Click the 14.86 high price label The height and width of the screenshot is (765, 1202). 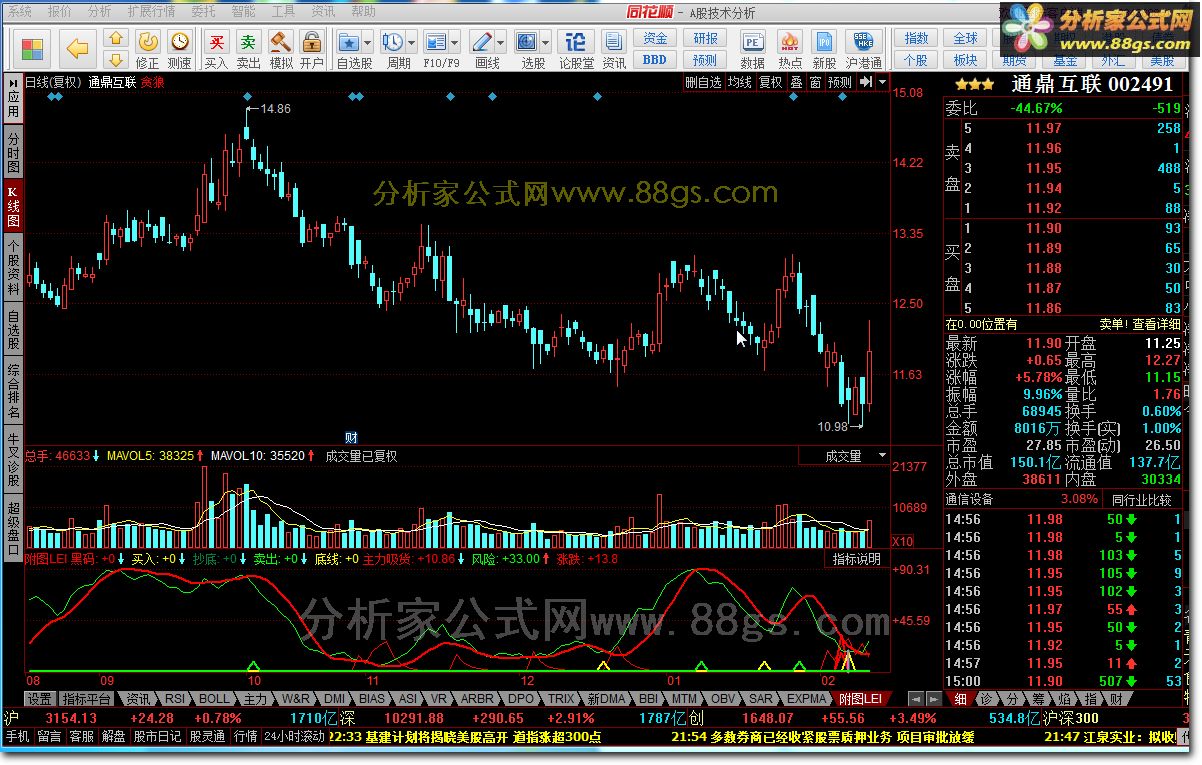click(276, 108)
